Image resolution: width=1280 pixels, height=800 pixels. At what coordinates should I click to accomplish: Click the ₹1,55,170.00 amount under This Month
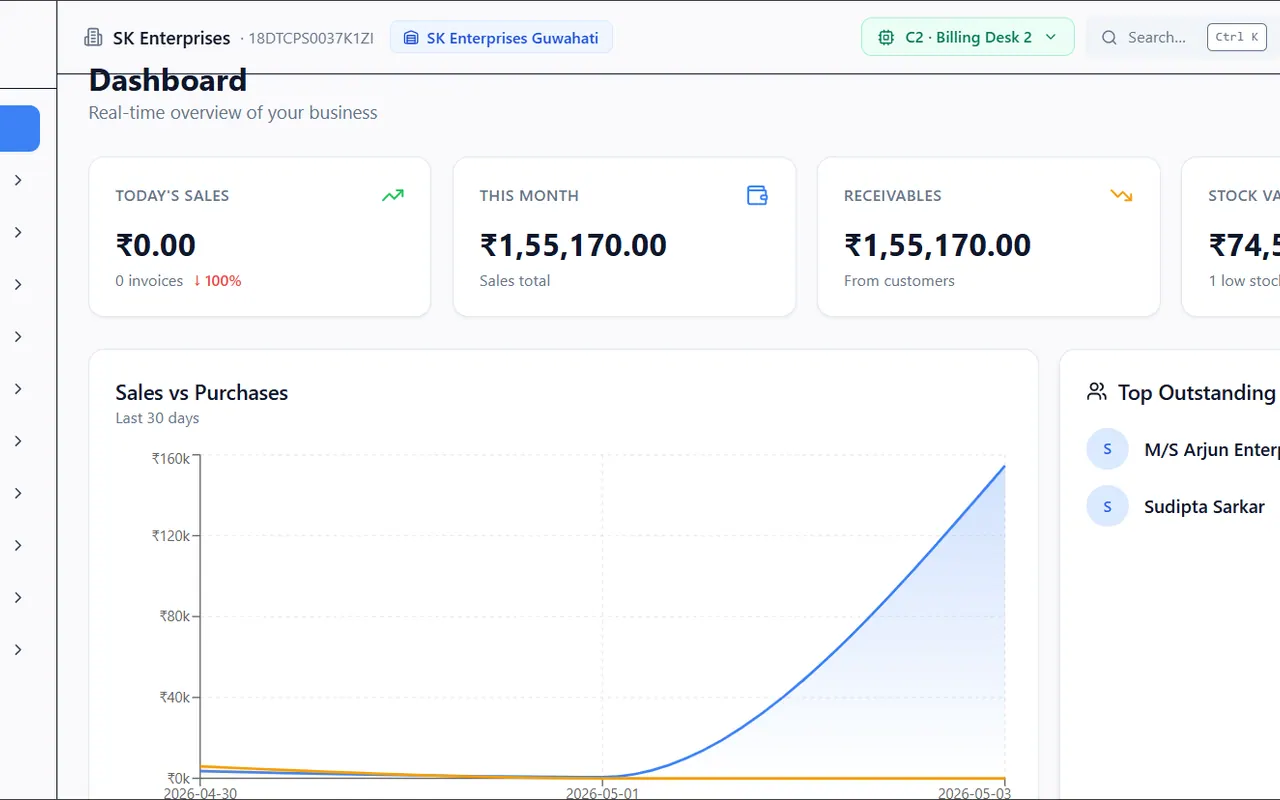pyautogui.click(x=573, y=245)
